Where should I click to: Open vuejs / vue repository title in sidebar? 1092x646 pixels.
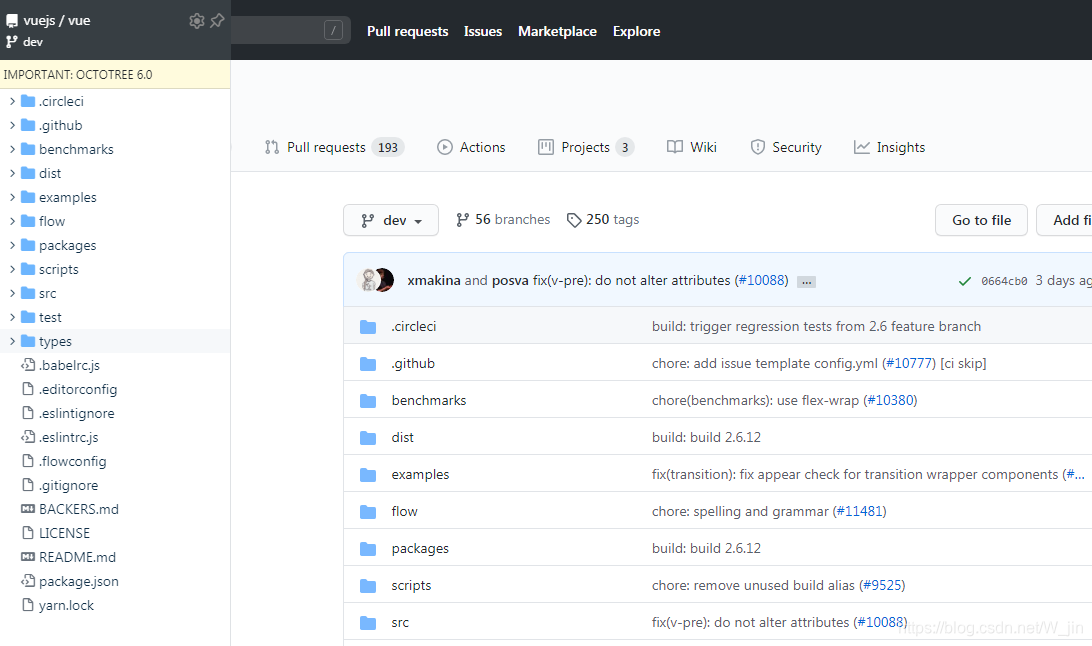pos(57,21)
